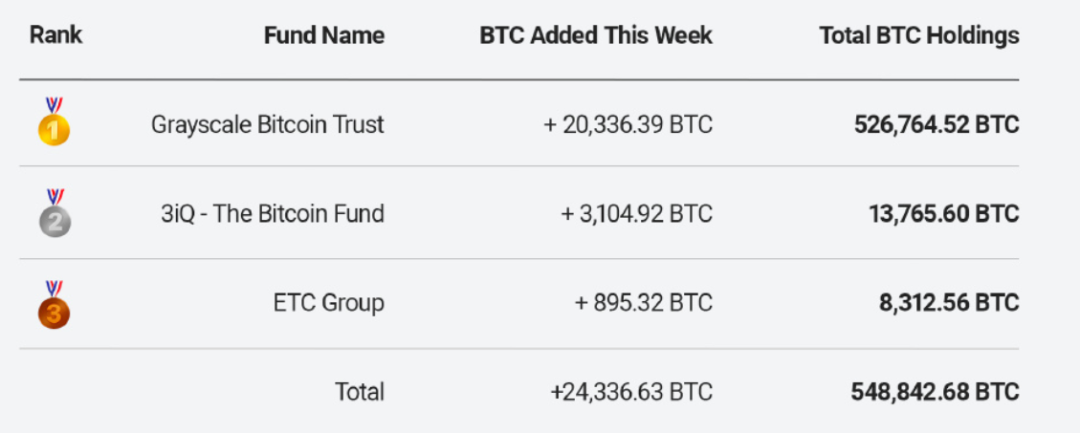This screenshot has height=433, width=1080.
Task: Click the BTC Added This Week header
Action: coord(596,35)
